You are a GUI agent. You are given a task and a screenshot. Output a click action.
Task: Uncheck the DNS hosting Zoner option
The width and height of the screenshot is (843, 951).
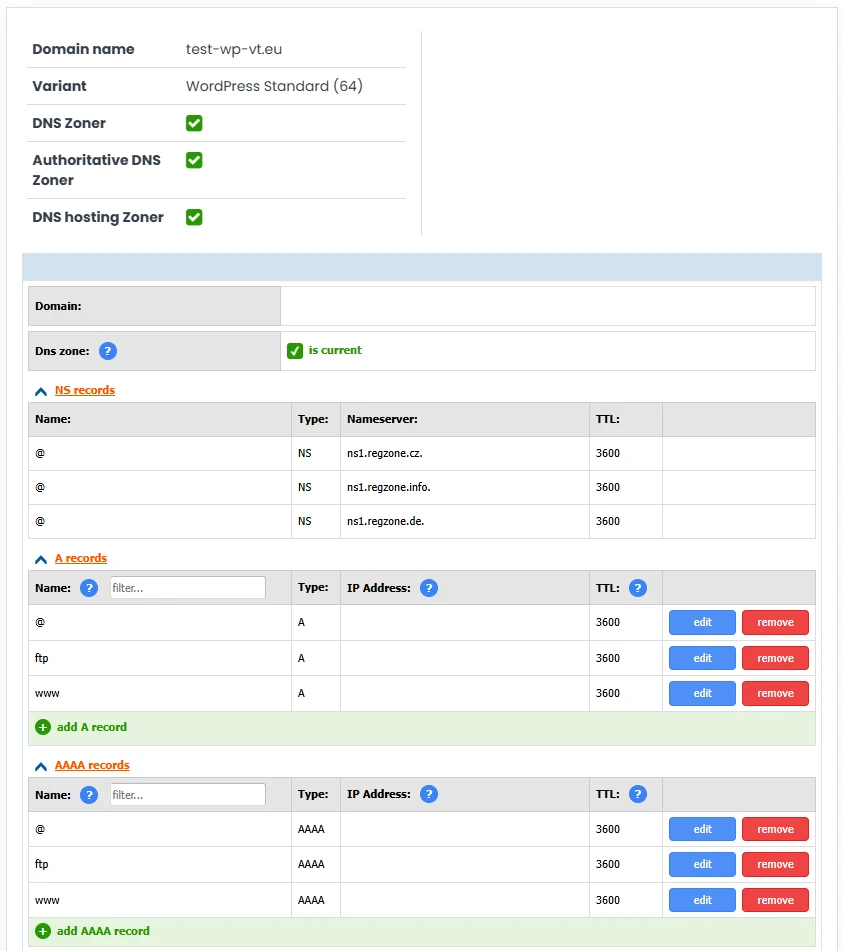193,216
